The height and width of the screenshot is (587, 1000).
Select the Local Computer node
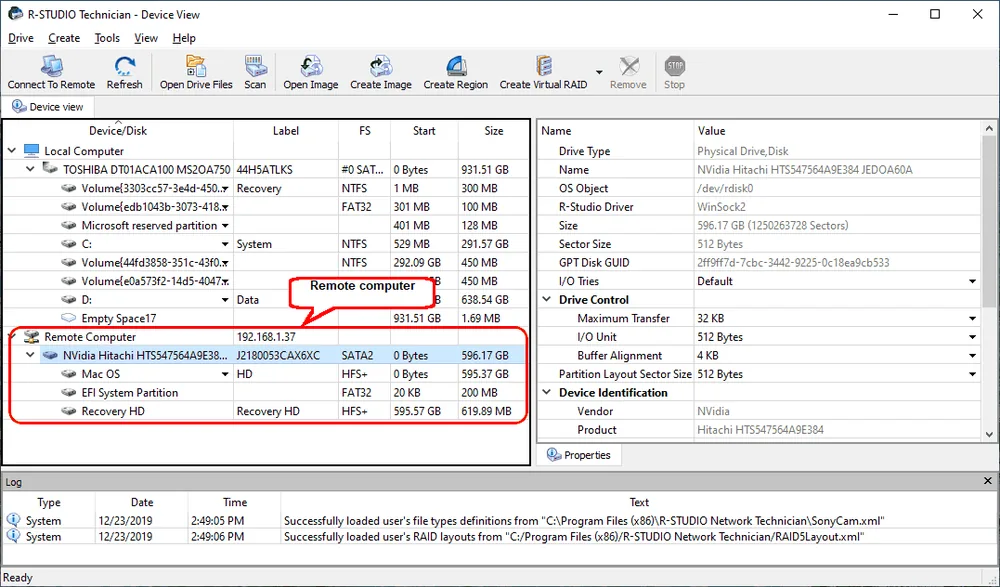coord(84,151)
